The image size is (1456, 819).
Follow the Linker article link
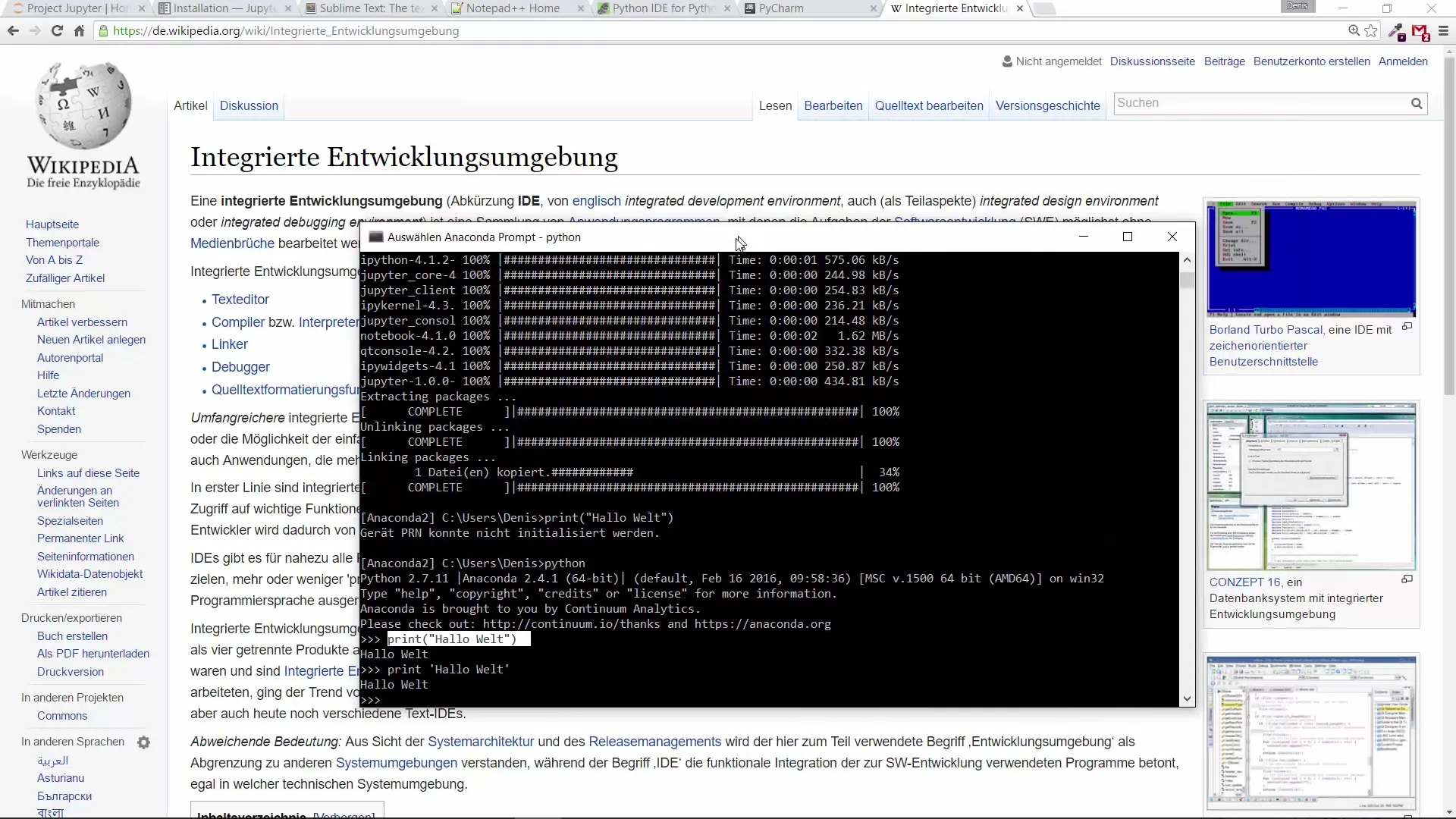pos(230,344)
